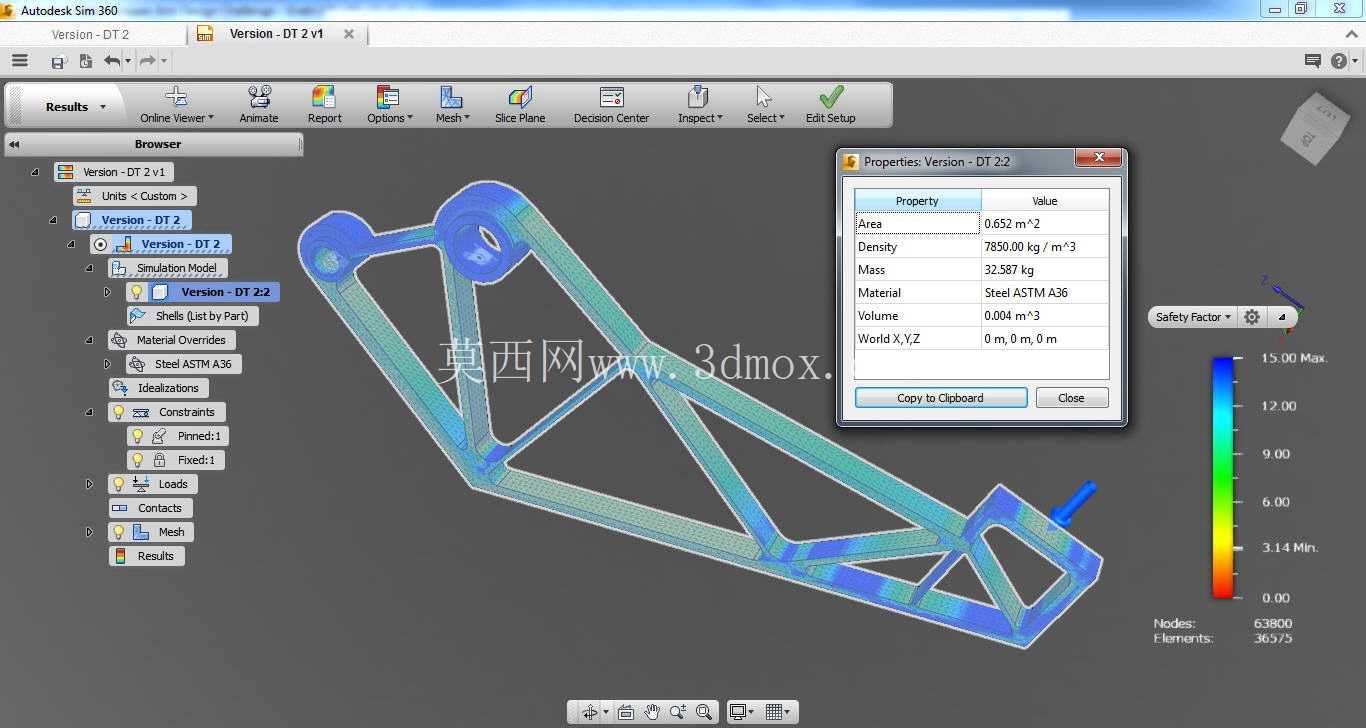1366x728 pixels.
Task: Click the Zoom Window (fit) tool
Action: [x=704, y=712]
